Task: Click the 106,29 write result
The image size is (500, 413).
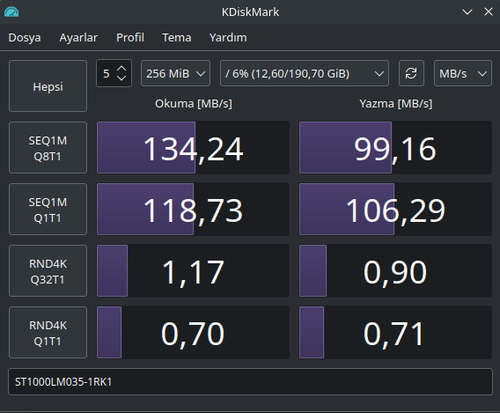Action: (395, 209)
